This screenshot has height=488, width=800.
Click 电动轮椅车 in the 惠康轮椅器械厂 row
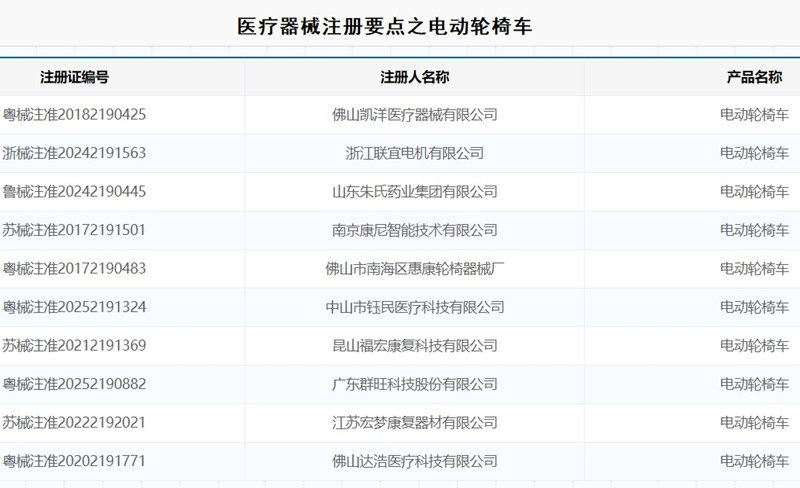click(x=755, y=268)
